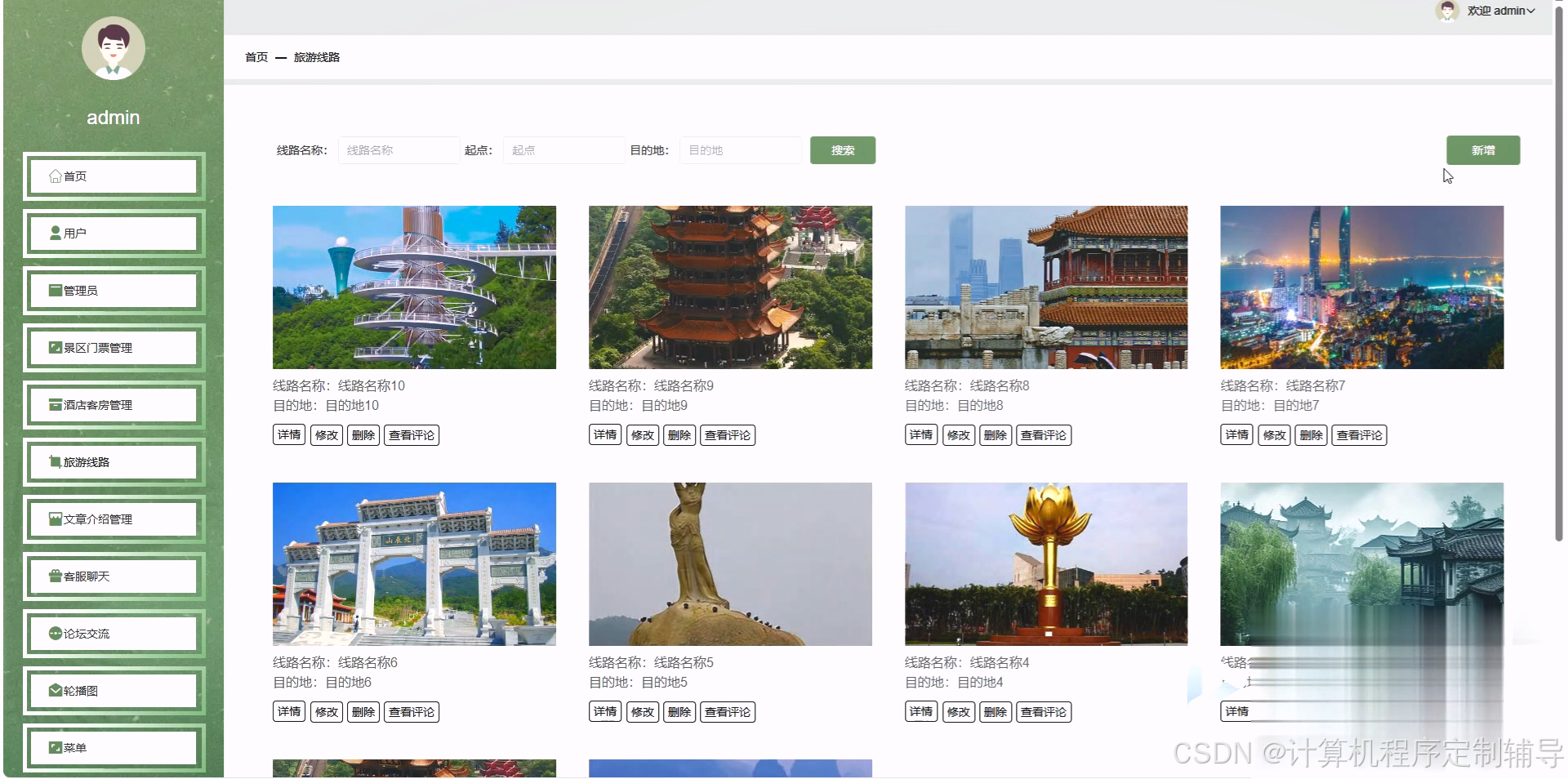Image resolution: width=1568 pixels, height=779 pixels.
Task: Click 查看评论 for 线路名称4
Action: coord(1044,712)
